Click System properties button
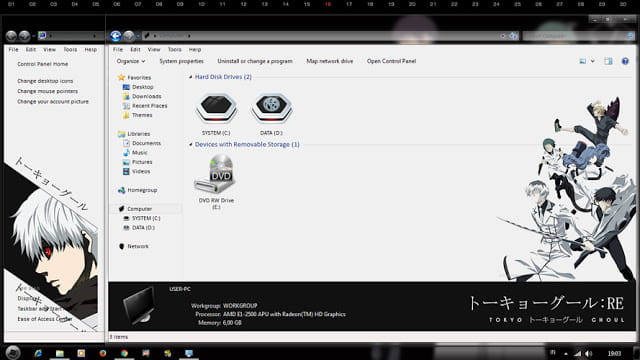 pyautogui.click(x=182, y=61)
